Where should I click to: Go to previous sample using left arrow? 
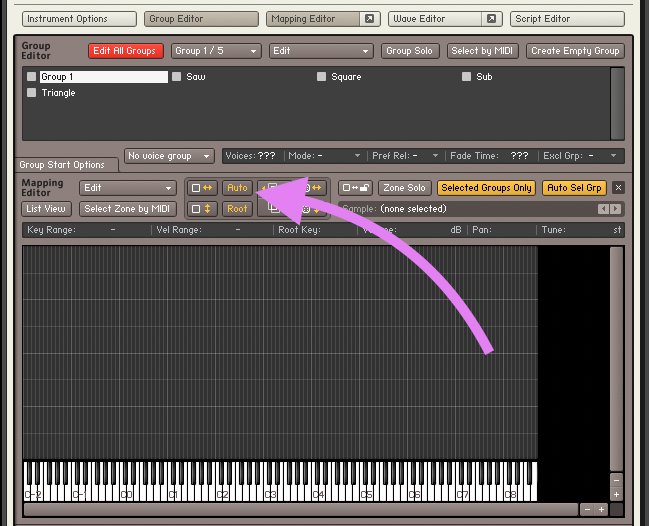602,209
